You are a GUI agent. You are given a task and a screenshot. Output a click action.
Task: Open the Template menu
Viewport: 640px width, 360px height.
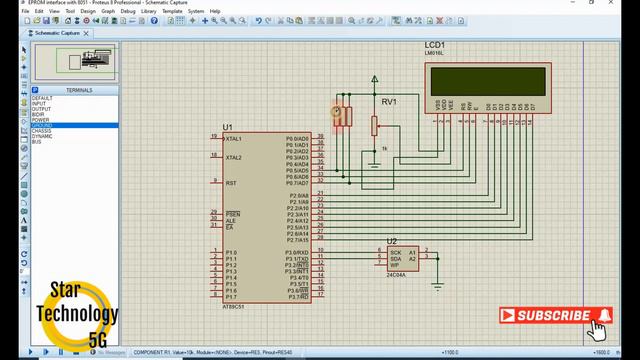[x=172, y=11]
